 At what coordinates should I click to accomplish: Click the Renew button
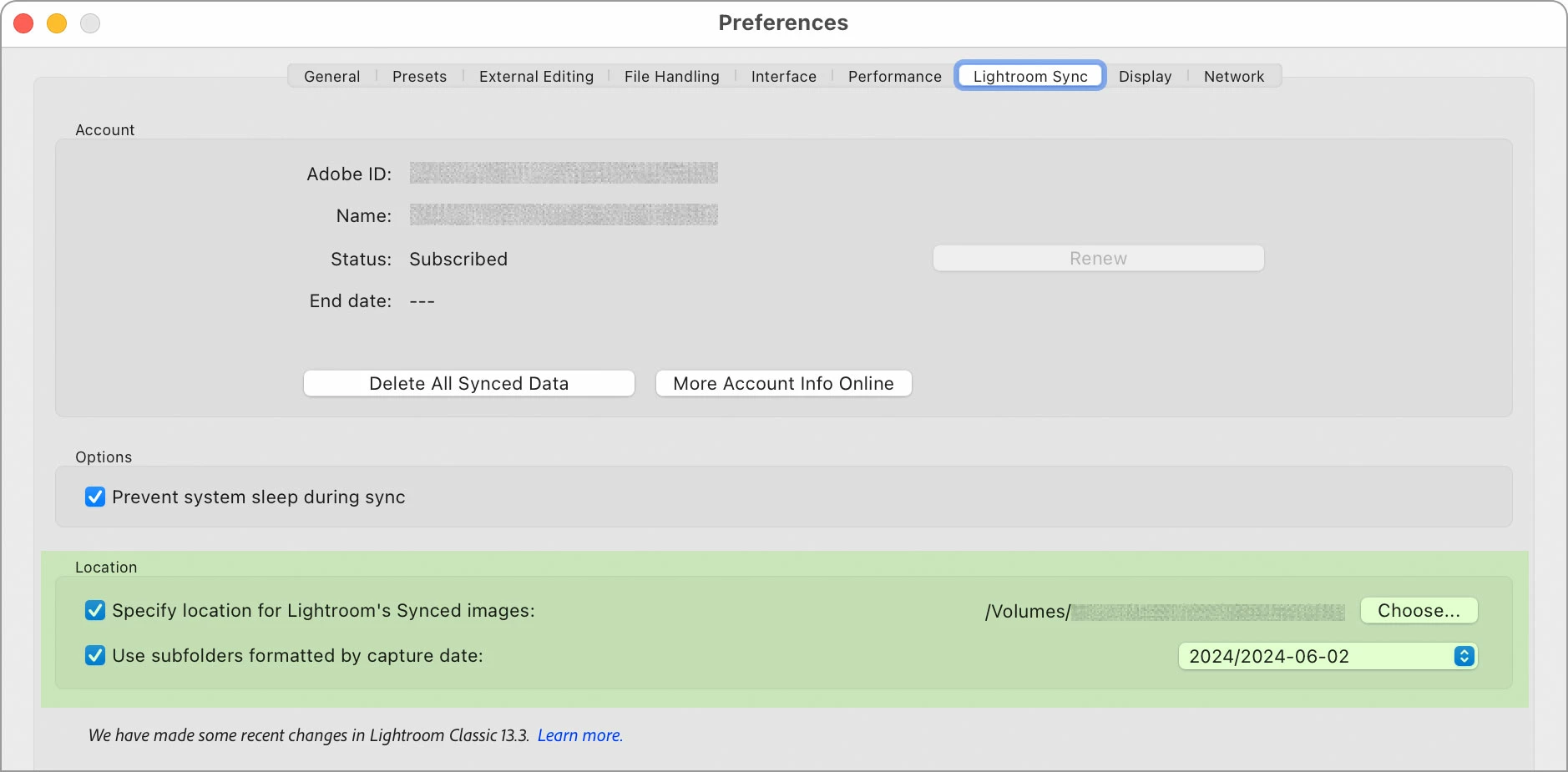[x=1098, y=258]
